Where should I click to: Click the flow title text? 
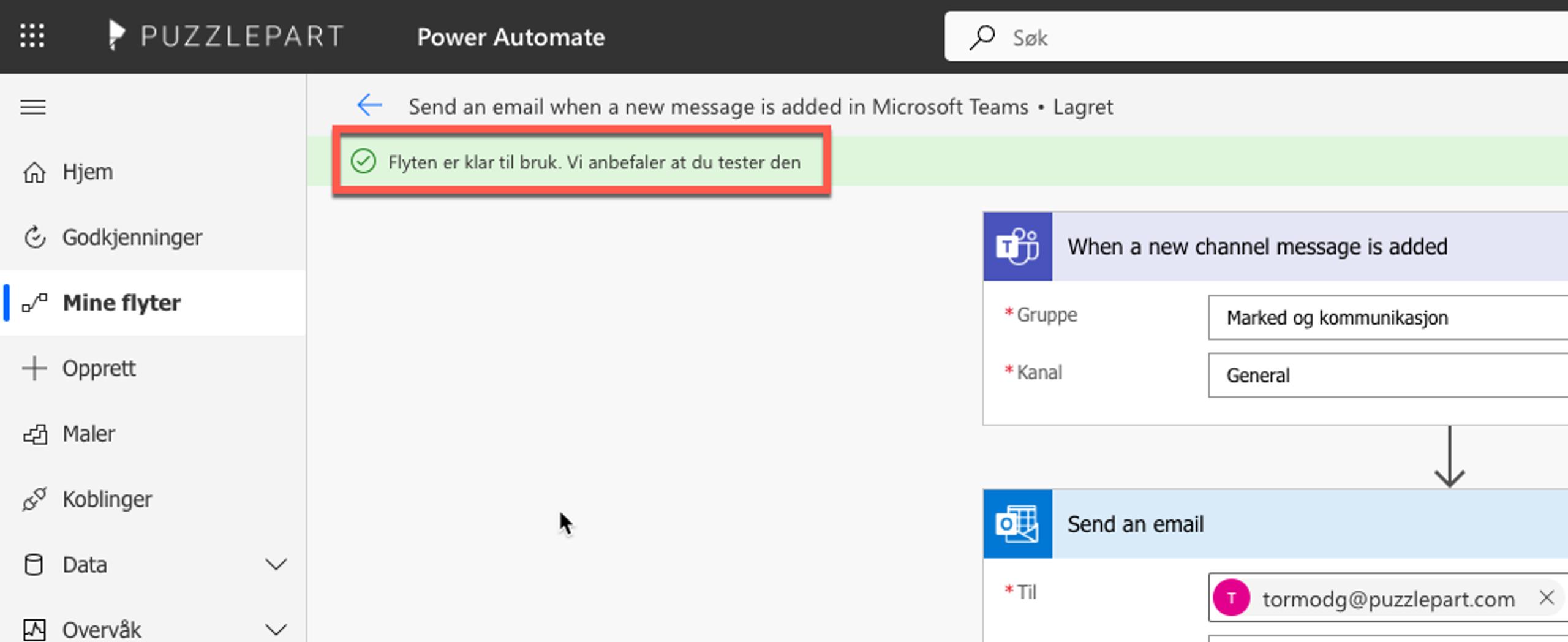click(x=718, y=107)
